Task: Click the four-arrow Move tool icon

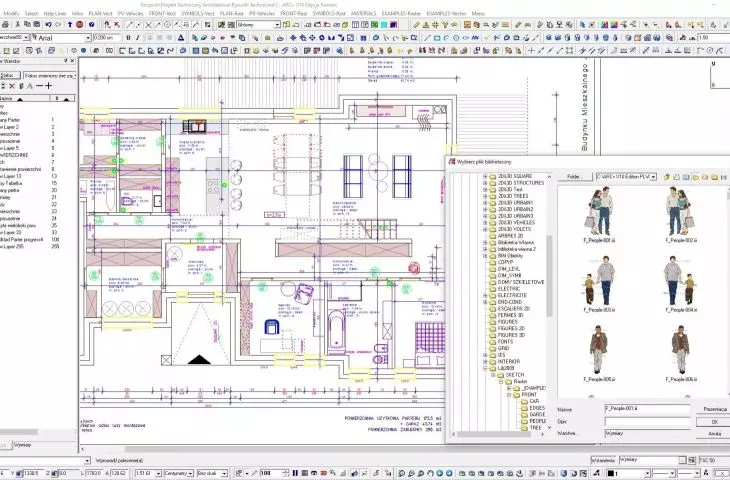Action: coord(293,38)
